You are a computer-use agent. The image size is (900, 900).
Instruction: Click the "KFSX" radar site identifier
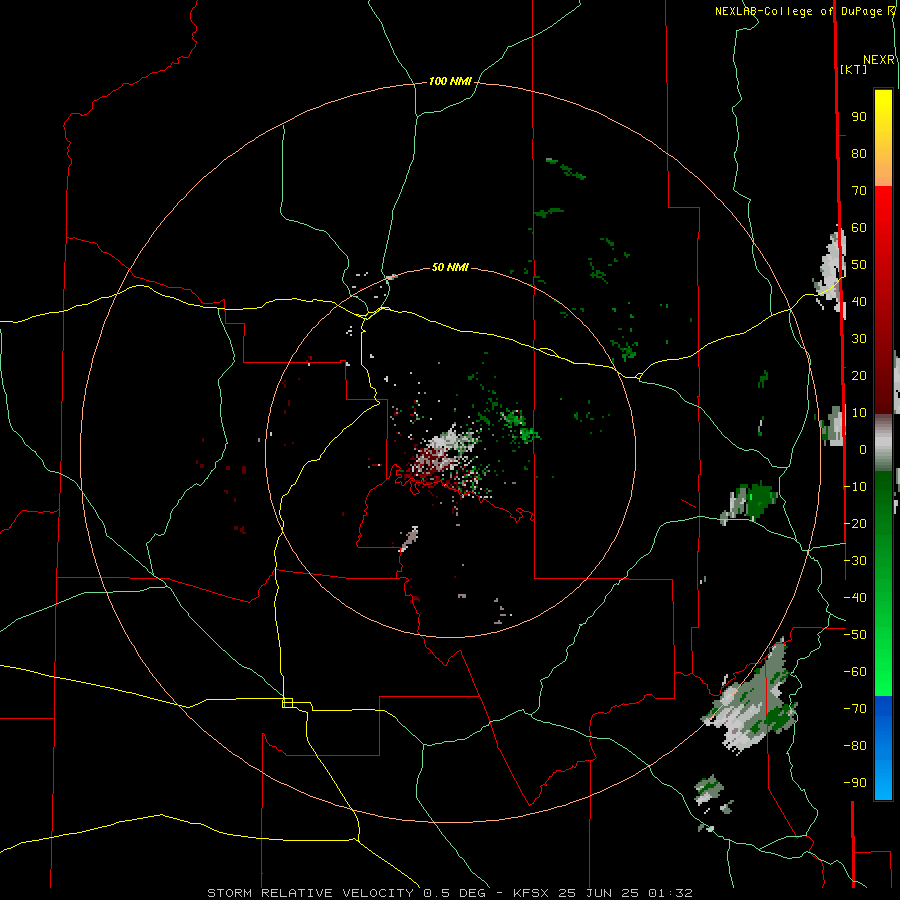[531, 893]
